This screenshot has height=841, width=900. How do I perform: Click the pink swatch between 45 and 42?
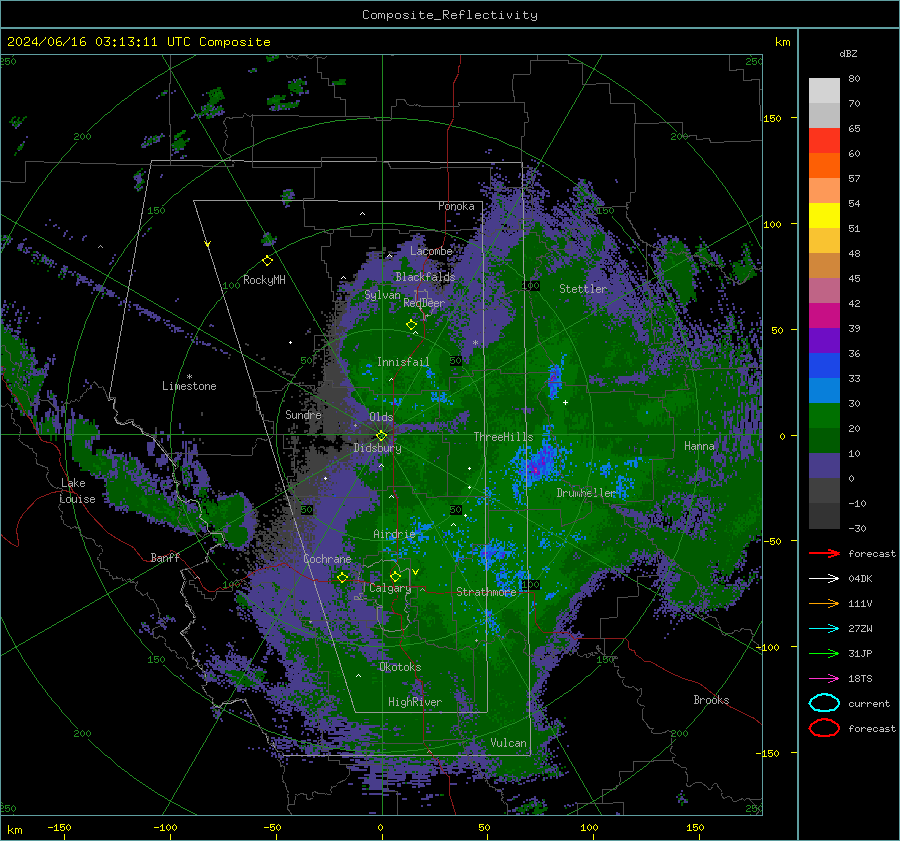824,290
